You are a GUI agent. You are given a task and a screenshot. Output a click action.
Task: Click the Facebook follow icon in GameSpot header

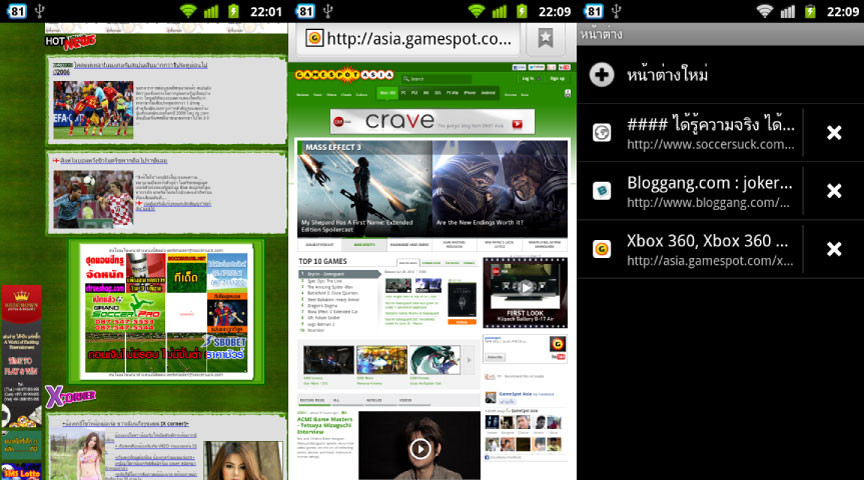tap(519, 67)
